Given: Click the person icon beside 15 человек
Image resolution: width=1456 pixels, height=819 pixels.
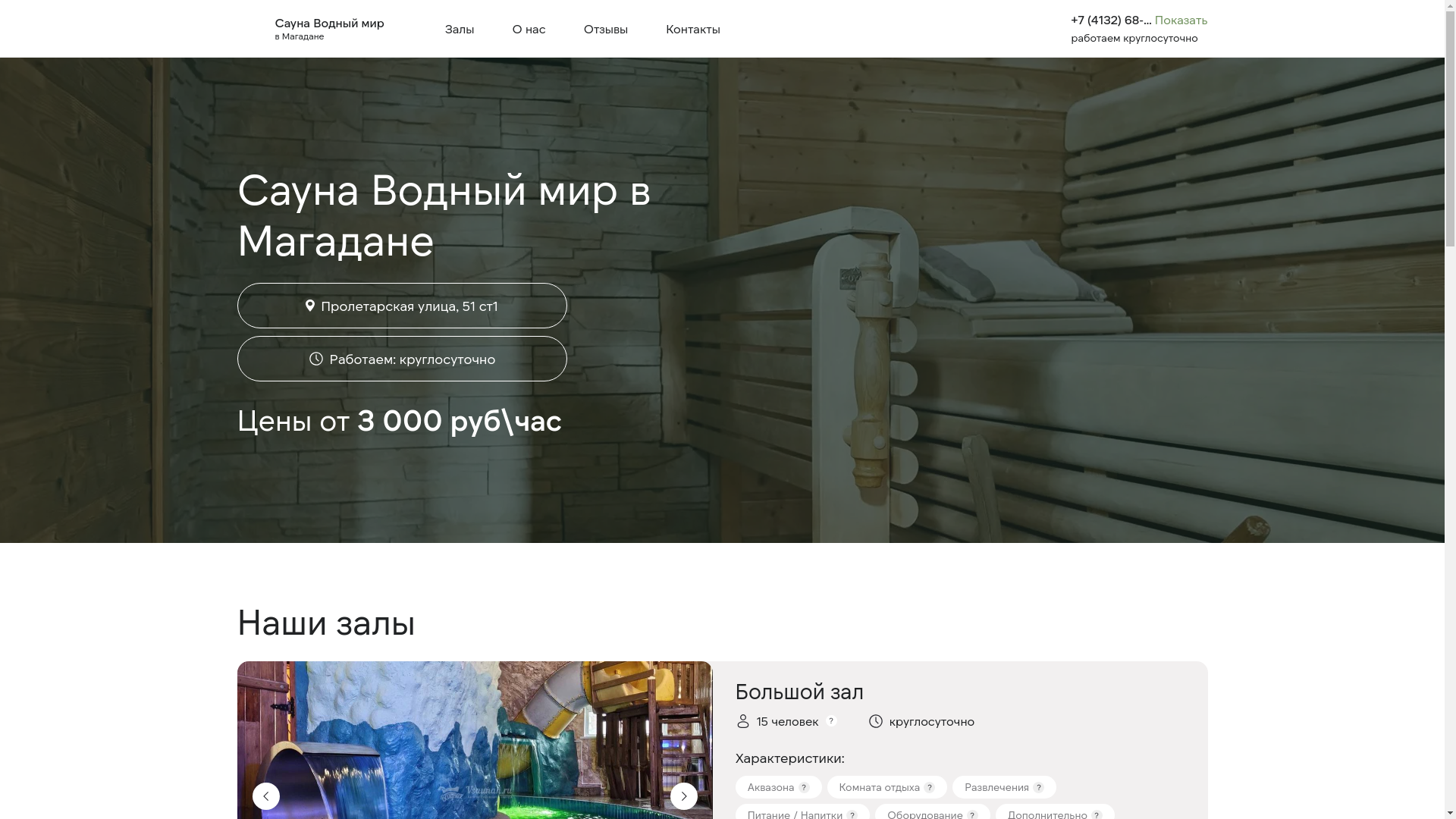Looking at the screenshot, I should click(x=743, y=721).
